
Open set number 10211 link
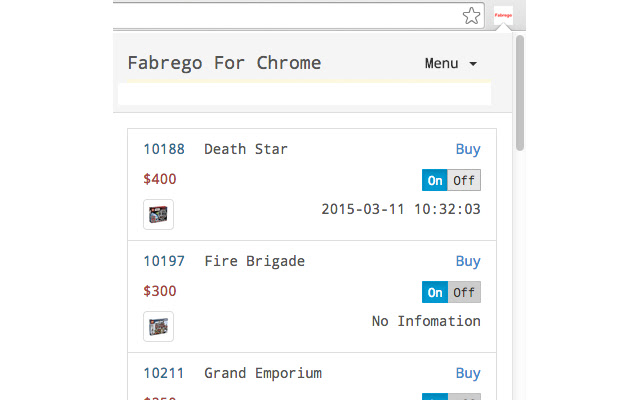tap(164, 373)
